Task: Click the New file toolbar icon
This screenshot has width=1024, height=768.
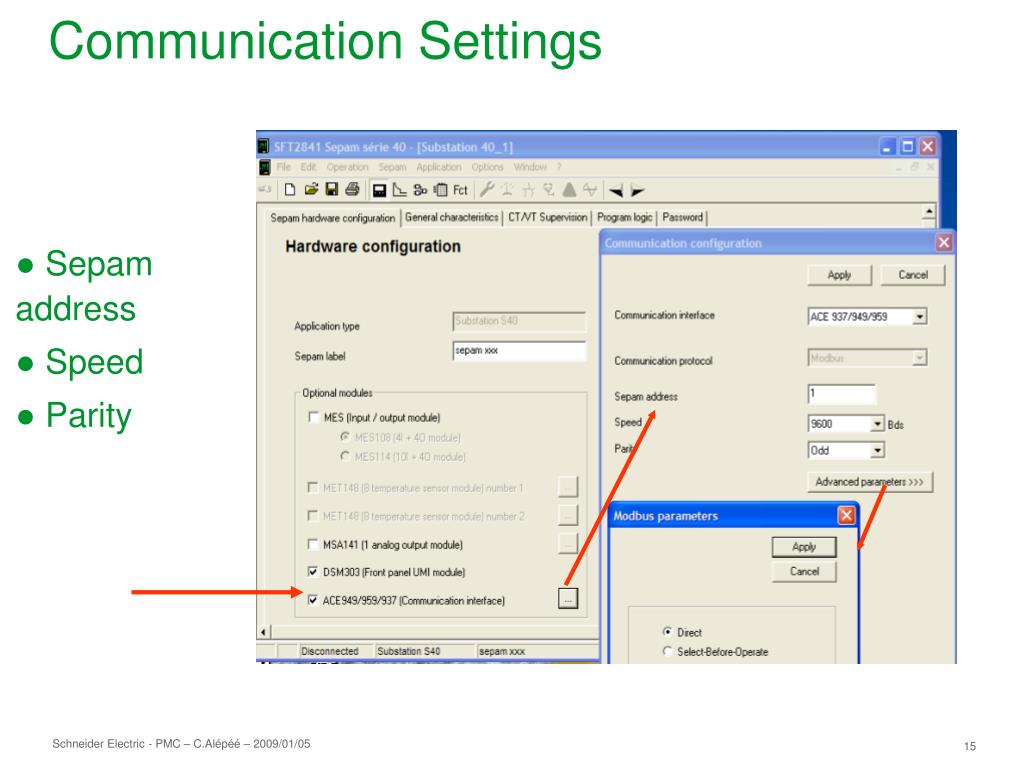Action: click(x=290, y=190)
